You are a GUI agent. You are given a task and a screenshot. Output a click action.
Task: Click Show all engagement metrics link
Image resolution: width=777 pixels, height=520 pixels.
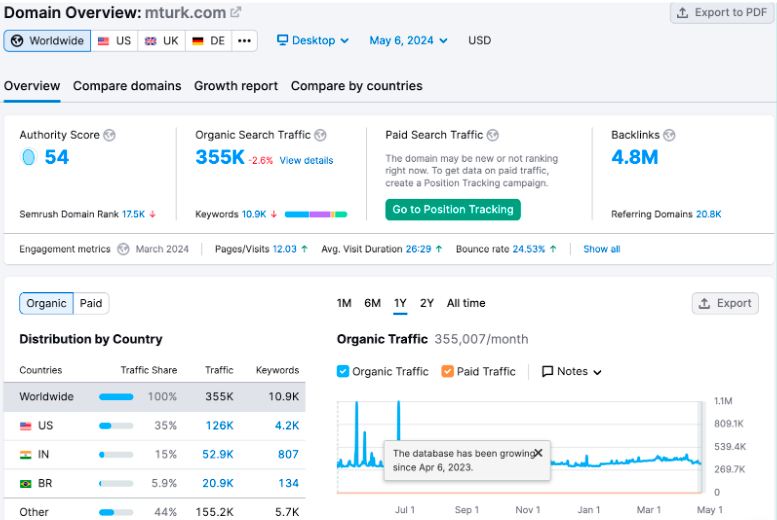coord(602,249)
